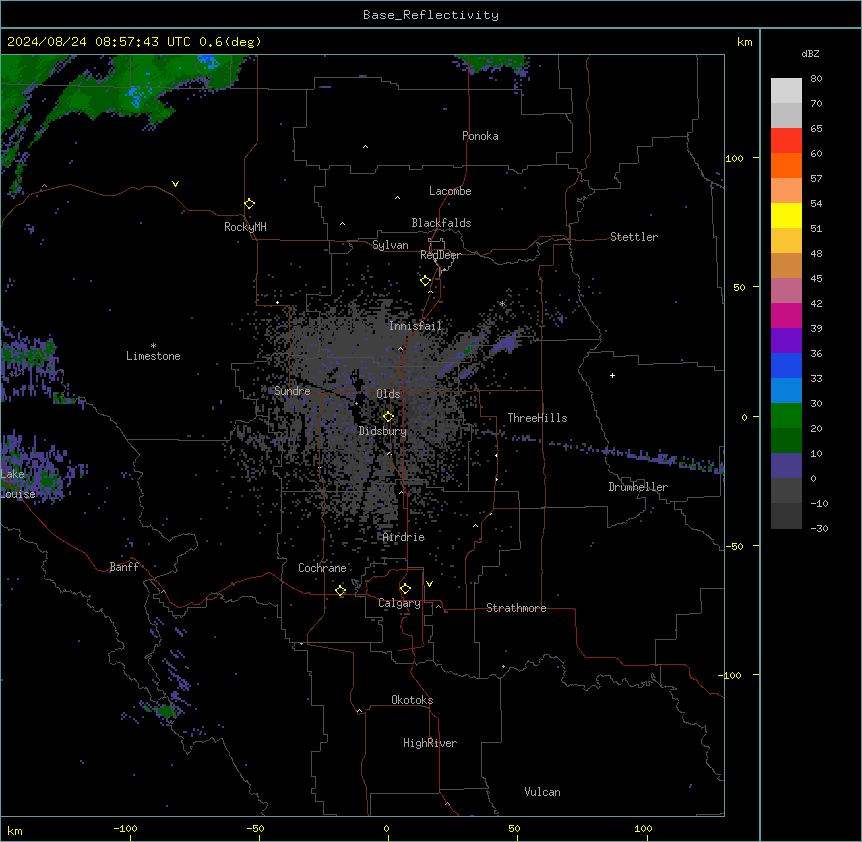
Task: Click the -50 tick on right km axis
Action: [734, 546]
